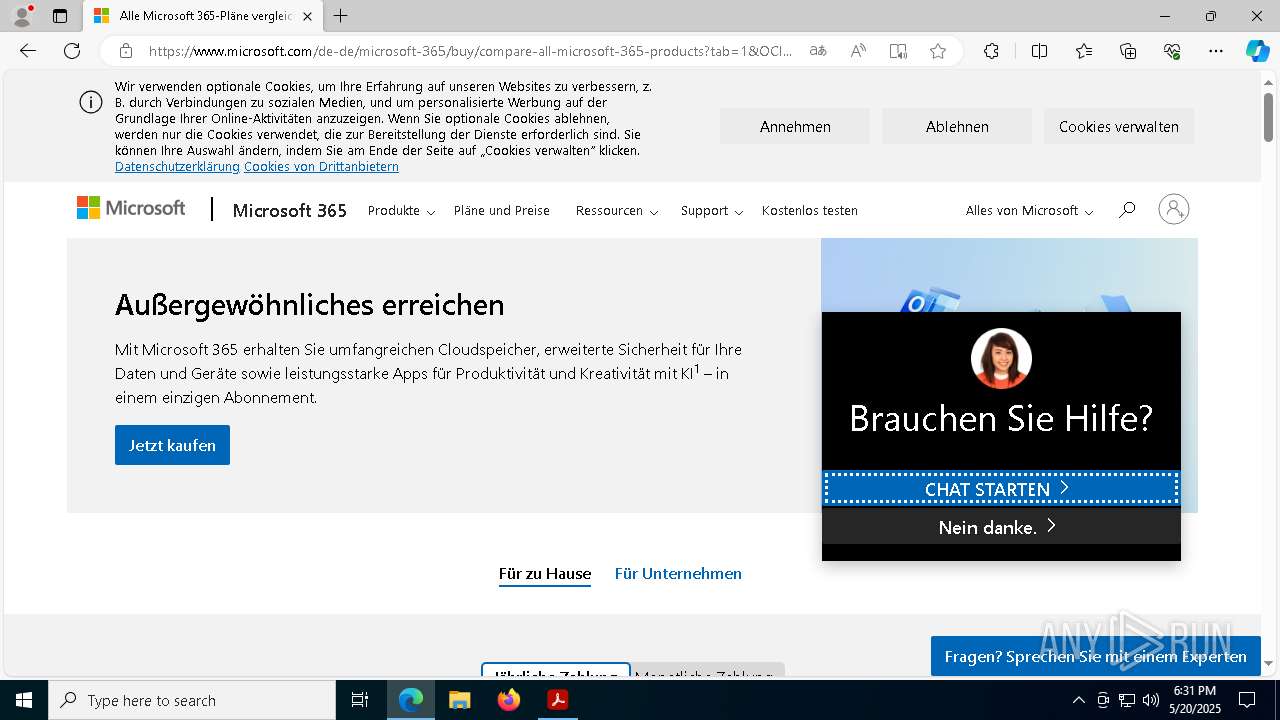Dismiss help popup with Nein danke
Screen dimensions: 1280x720
click(1001, 527)
